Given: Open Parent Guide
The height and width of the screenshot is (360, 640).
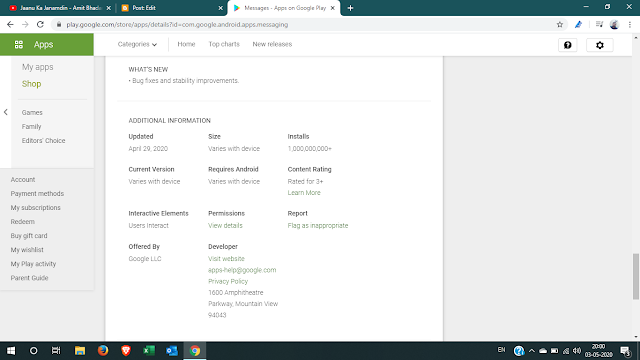Looking at the screenshot, I should point(29,278).
